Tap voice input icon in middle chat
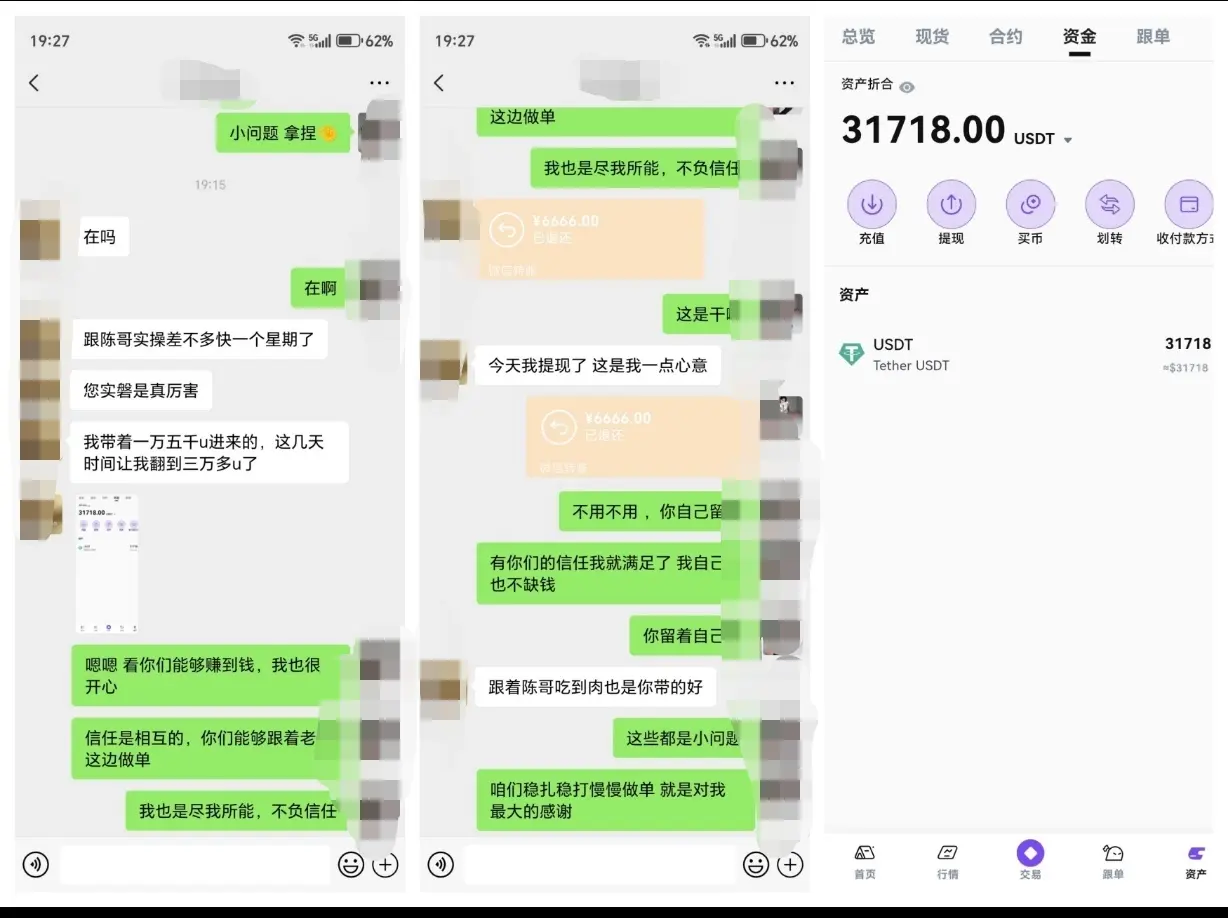This screenshot has width=1228, height=918. [x=441, y=864]
